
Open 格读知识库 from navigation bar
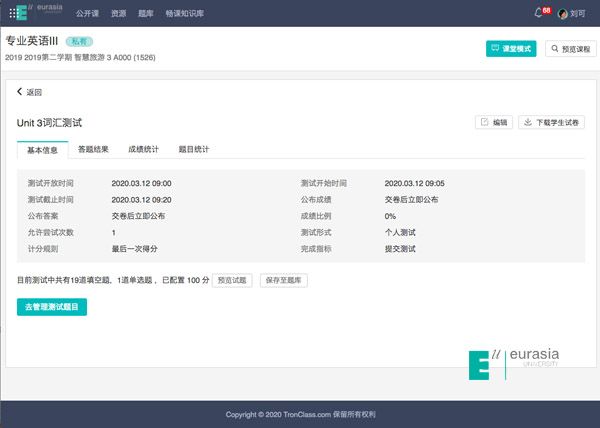[183, 14]
